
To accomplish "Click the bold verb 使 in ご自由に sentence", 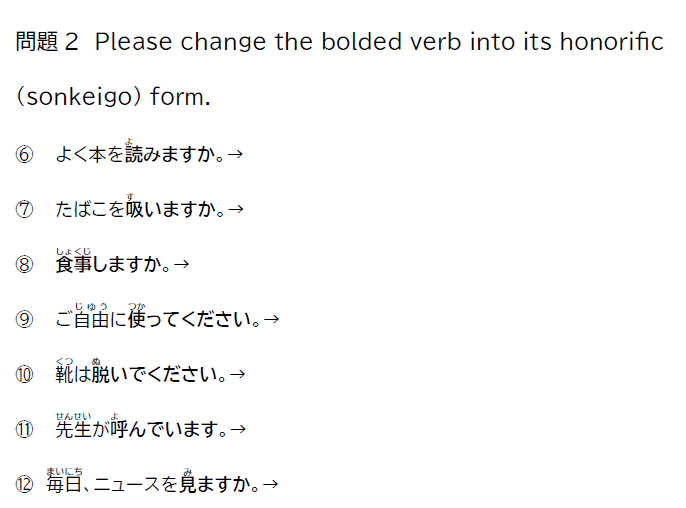I will (x=137, y=320).
